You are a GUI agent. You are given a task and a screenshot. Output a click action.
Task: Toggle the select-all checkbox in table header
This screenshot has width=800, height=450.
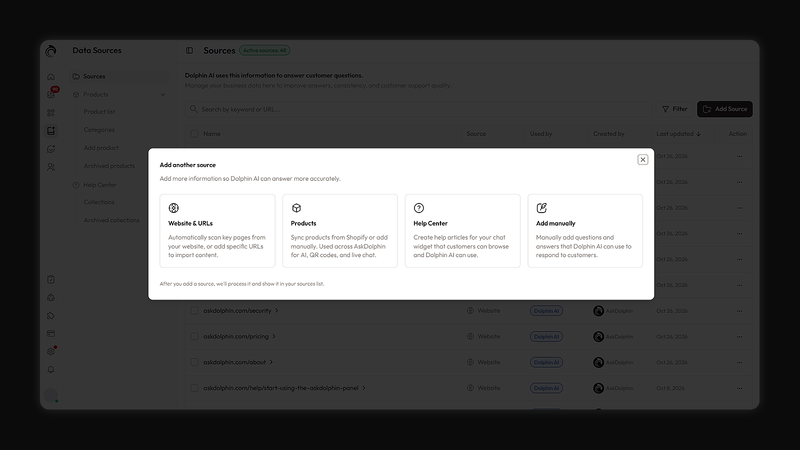(x=194, y=134)
